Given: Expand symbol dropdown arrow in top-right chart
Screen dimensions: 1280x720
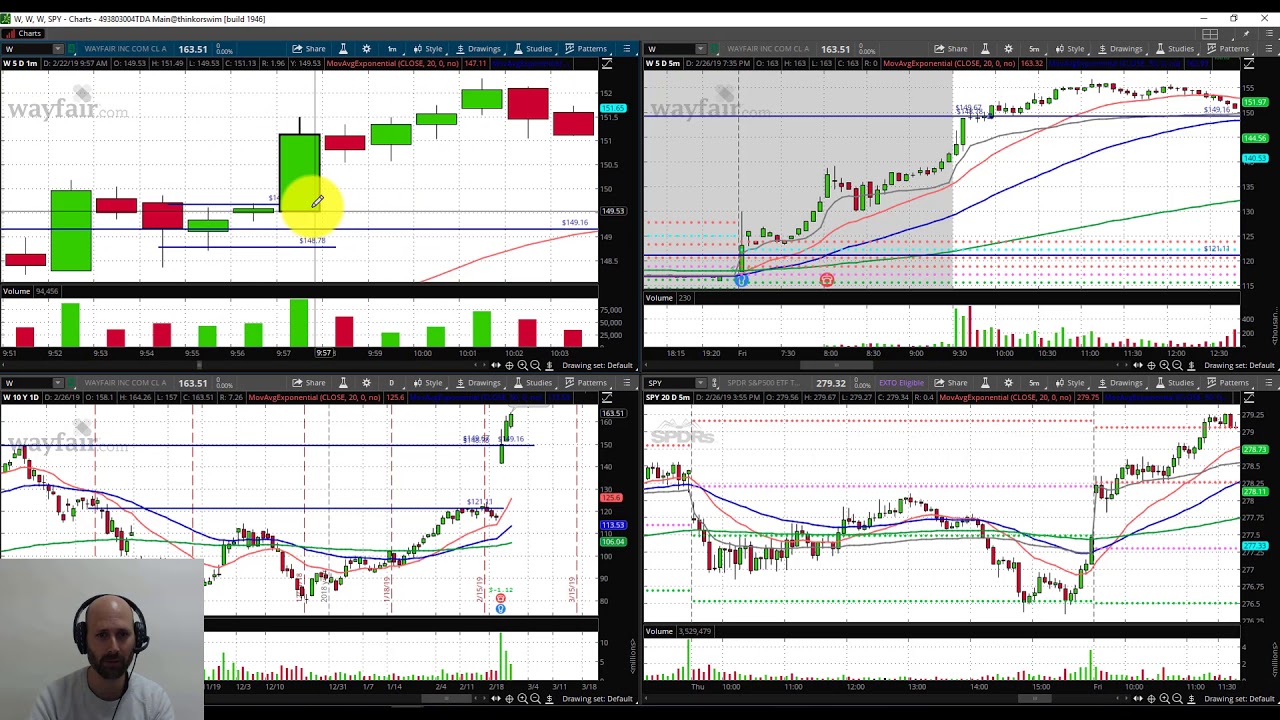Looking at the screenshot, I should 700,49.
